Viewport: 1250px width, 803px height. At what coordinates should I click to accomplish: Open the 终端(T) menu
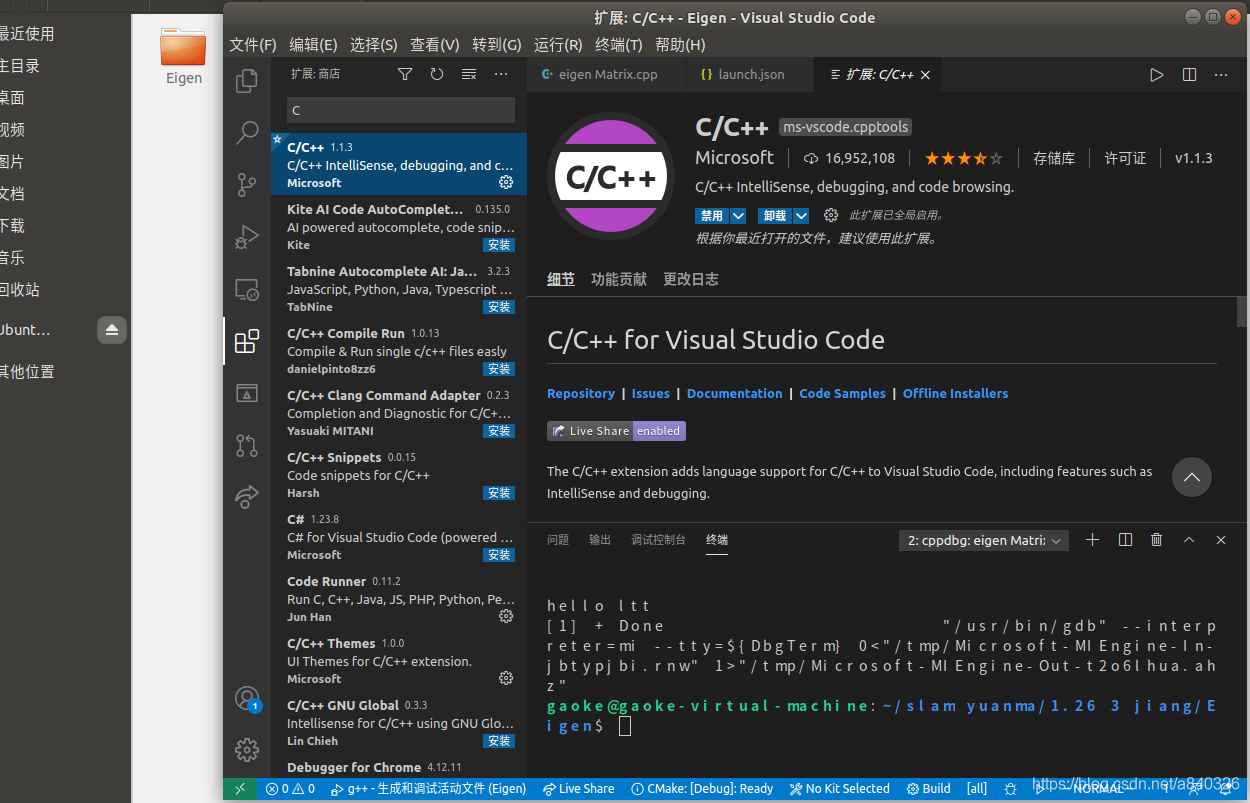pyautogui.click(x=619, y=45)
